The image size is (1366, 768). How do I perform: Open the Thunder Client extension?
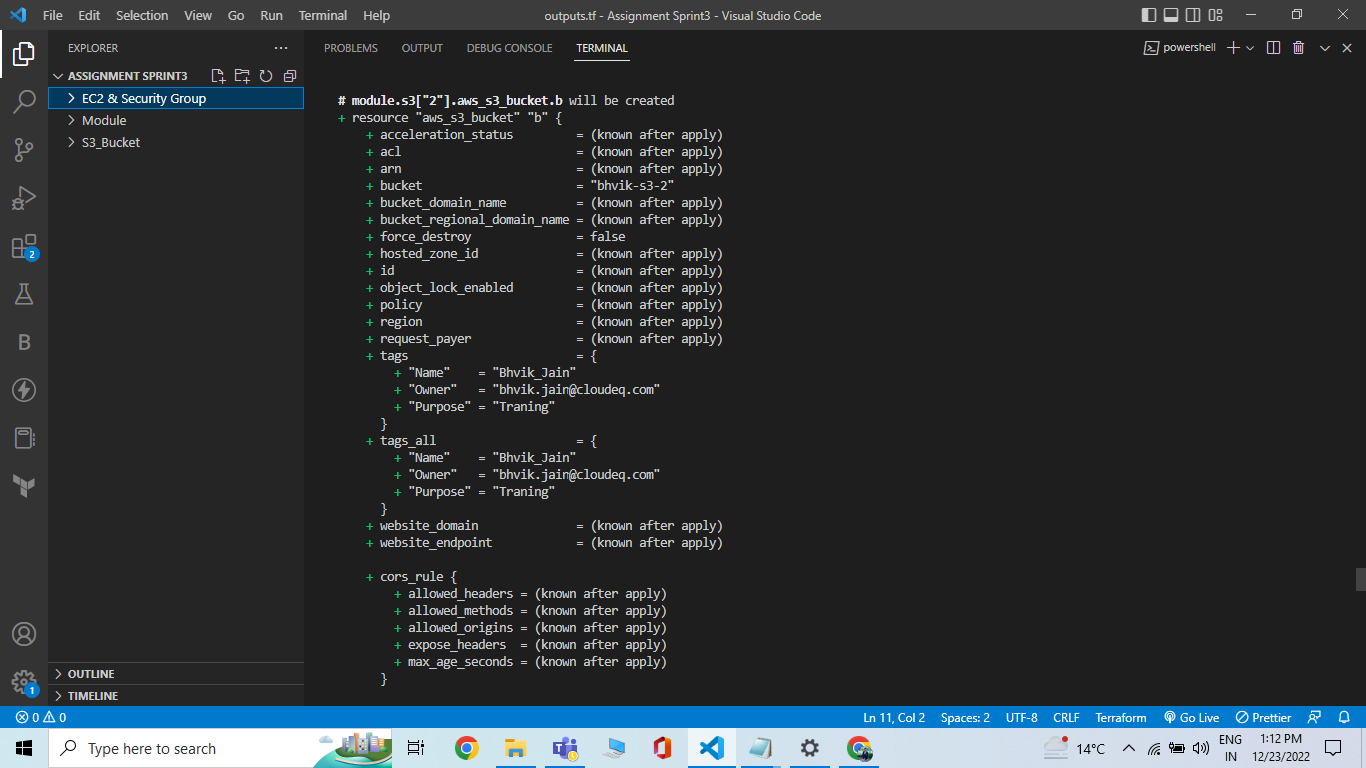(x=24, y=389)
